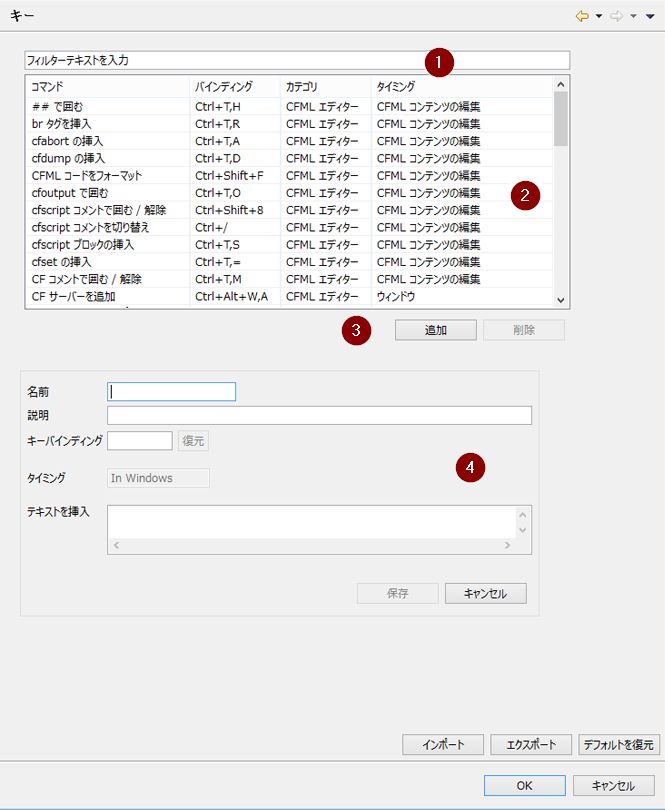Click into the 説明 text field
The width and height of the screenshot is (665, 810).
319,415
